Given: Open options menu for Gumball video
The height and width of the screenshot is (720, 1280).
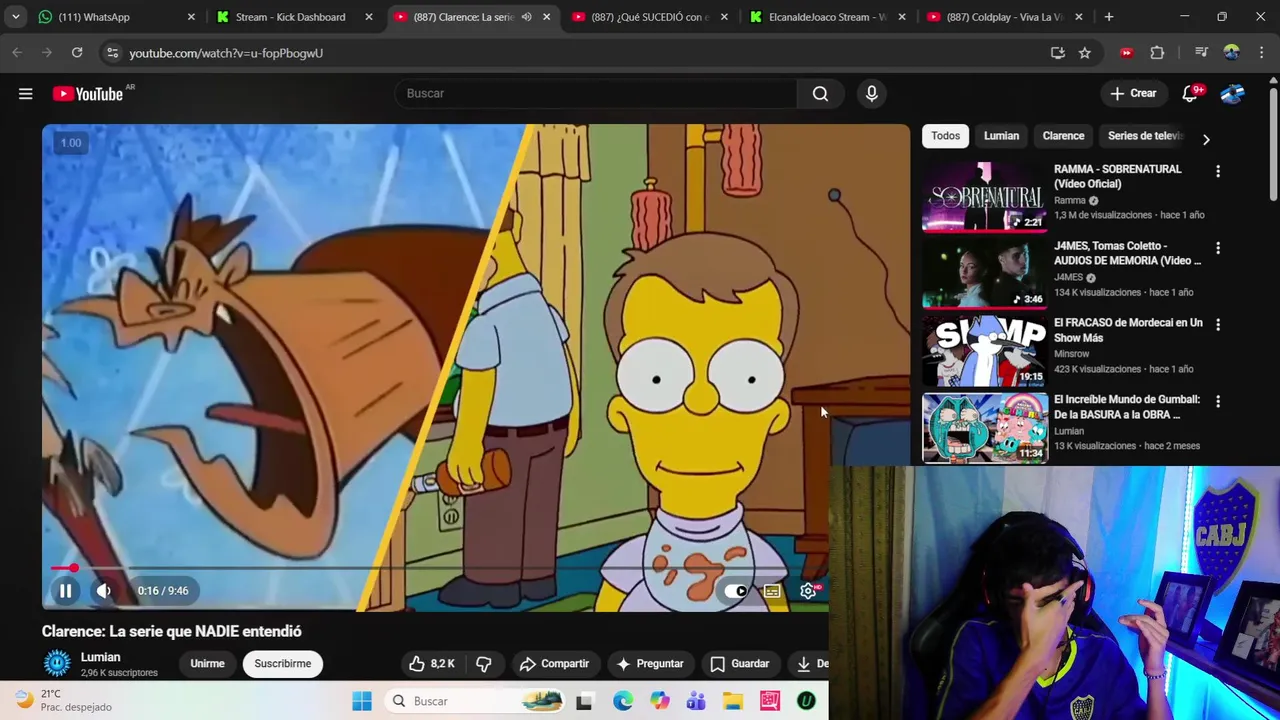Looking at the screenshot, I should (x=1218, y=402).
